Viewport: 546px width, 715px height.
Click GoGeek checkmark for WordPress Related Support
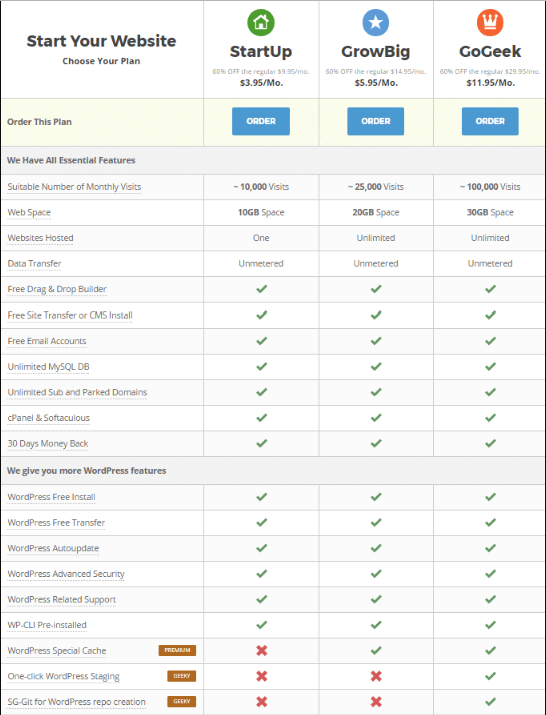(490, 599)
